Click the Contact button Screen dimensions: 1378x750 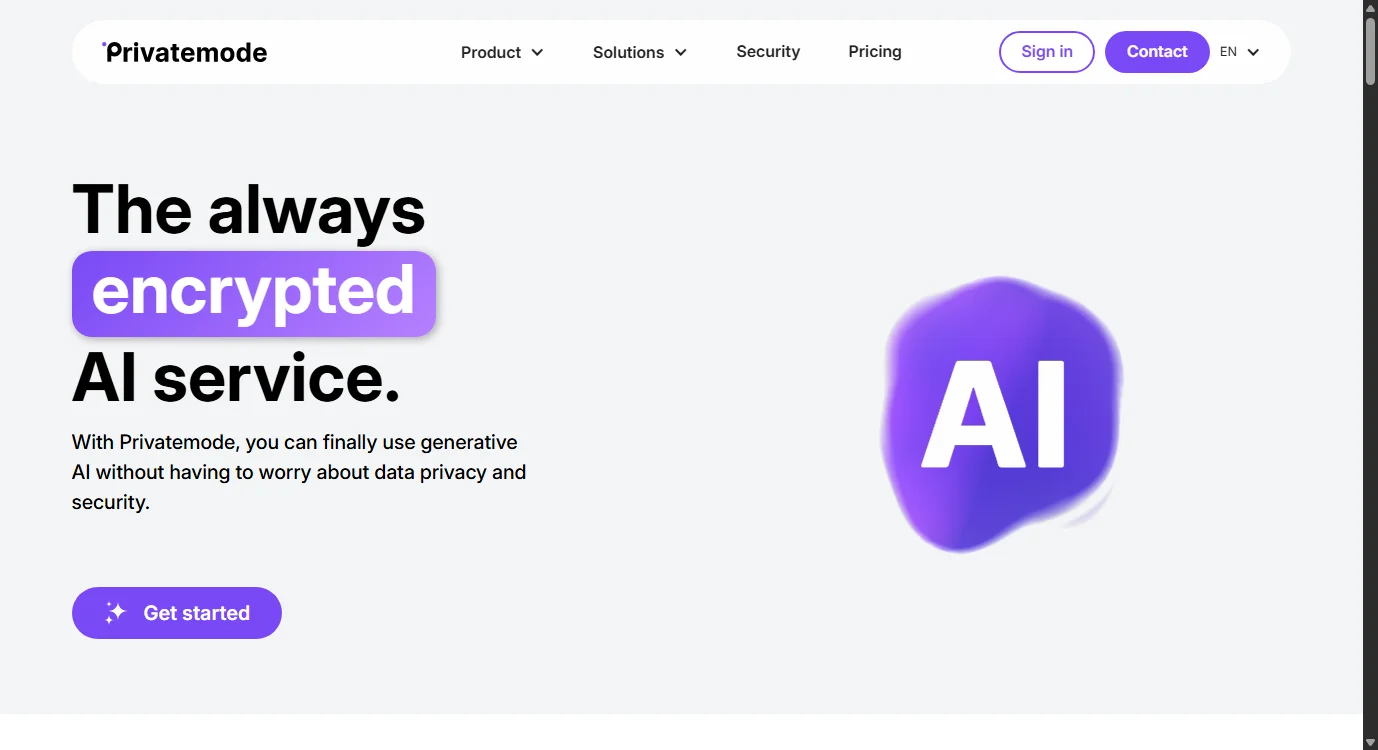tap(1157, 51)
